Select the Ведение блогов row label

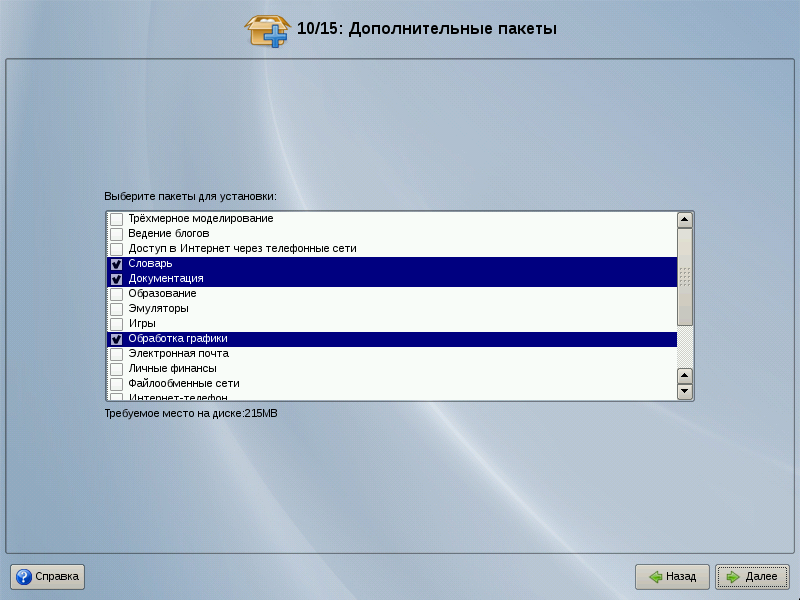[x=168, y=234]
